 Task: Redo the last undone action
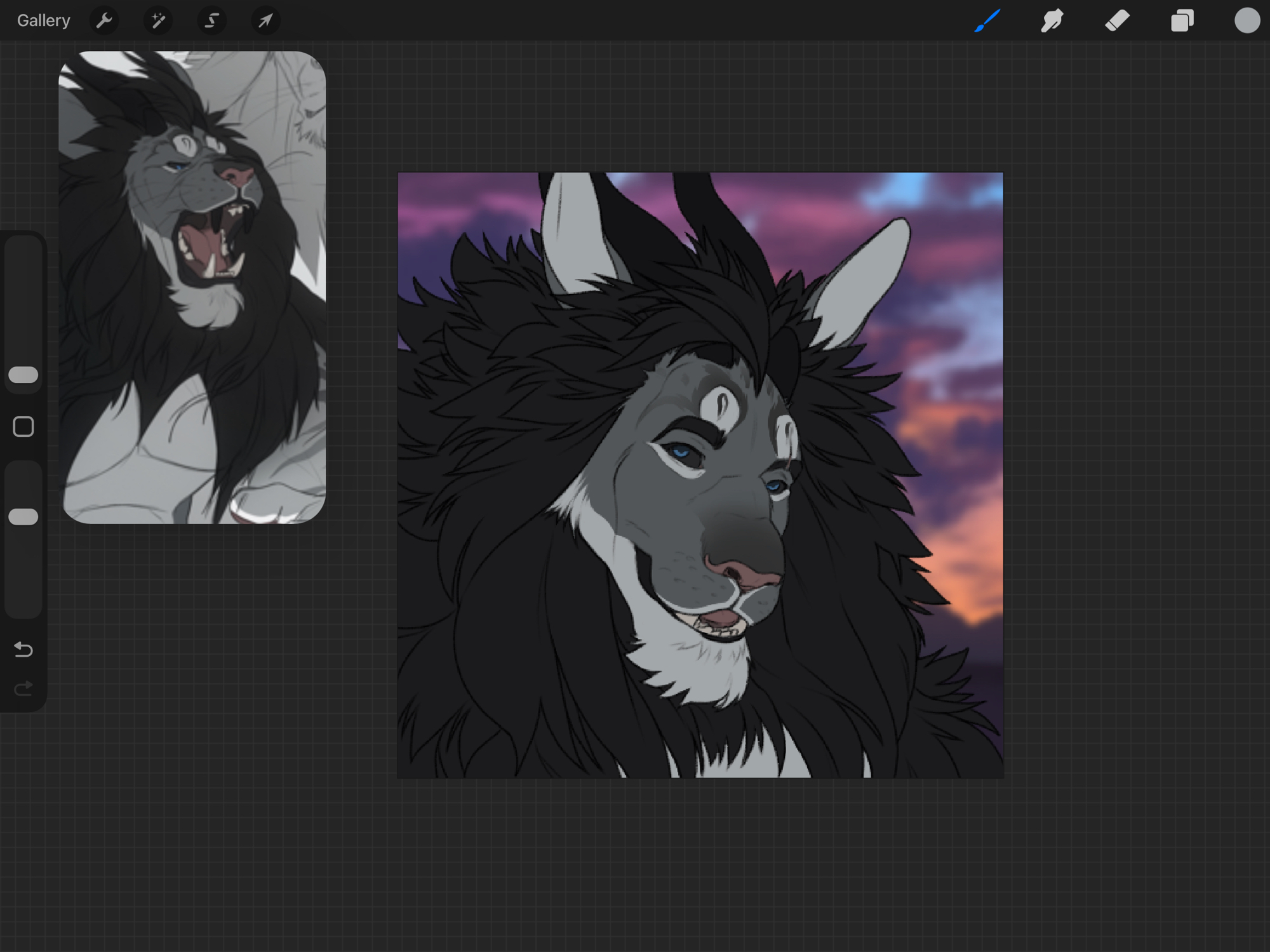point(23,688)
